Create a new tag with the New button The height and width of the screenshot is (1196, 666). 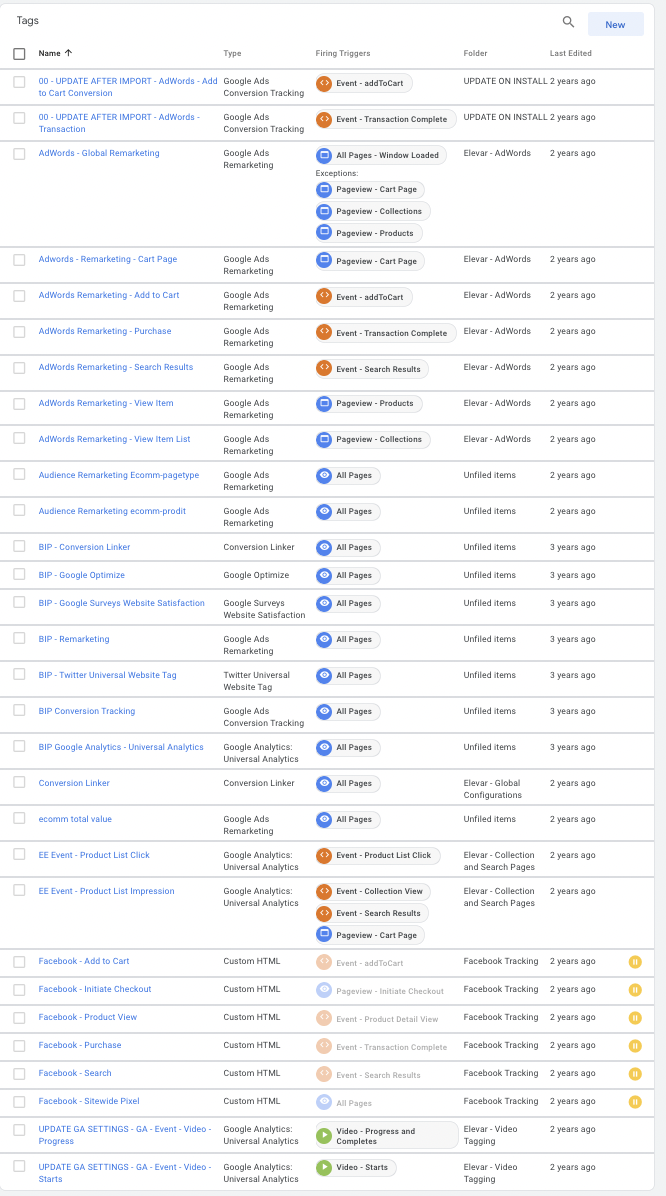tap(615, 24)
